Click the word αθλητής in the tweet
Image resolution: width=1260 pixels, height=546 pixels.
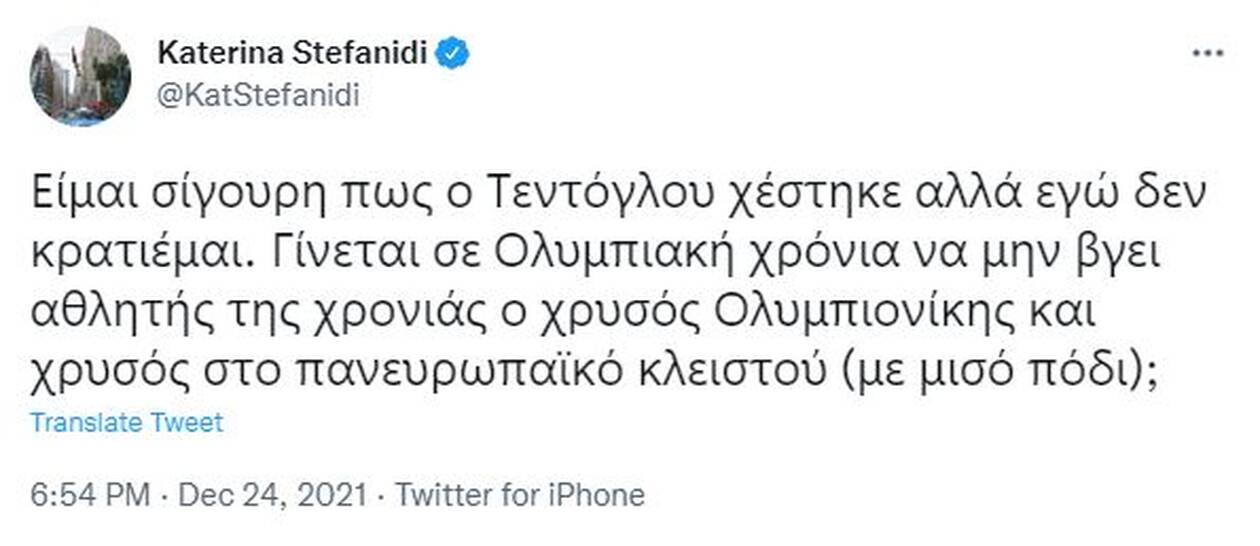click(x=109, y=319)
